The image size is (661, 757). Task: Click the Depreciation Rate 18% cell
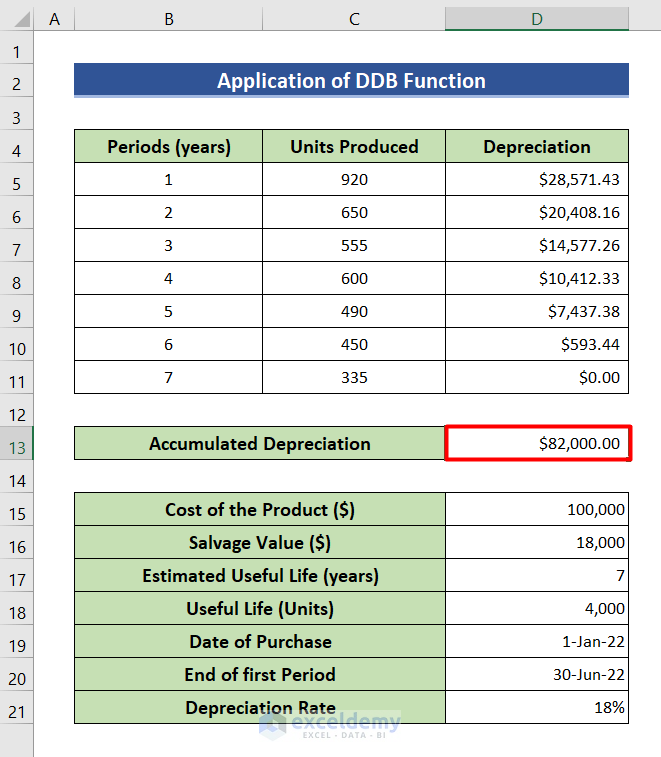[x=537, y=708]
